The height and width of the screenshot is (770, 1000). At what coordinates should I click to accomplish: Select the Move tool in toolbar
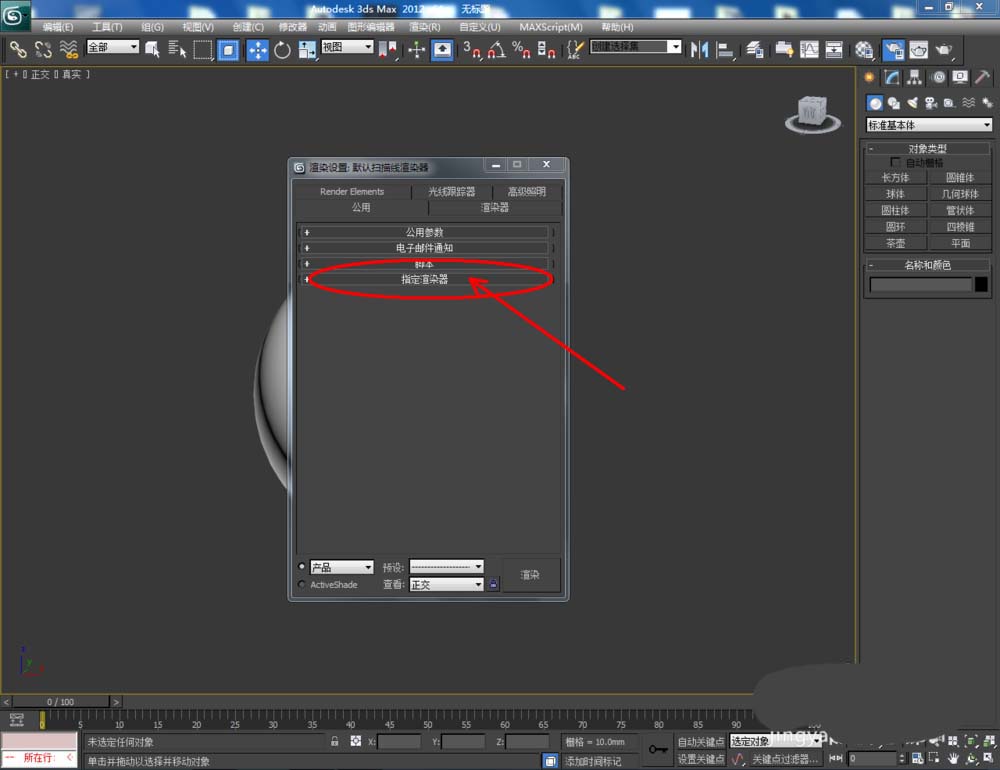pos(257,49)
